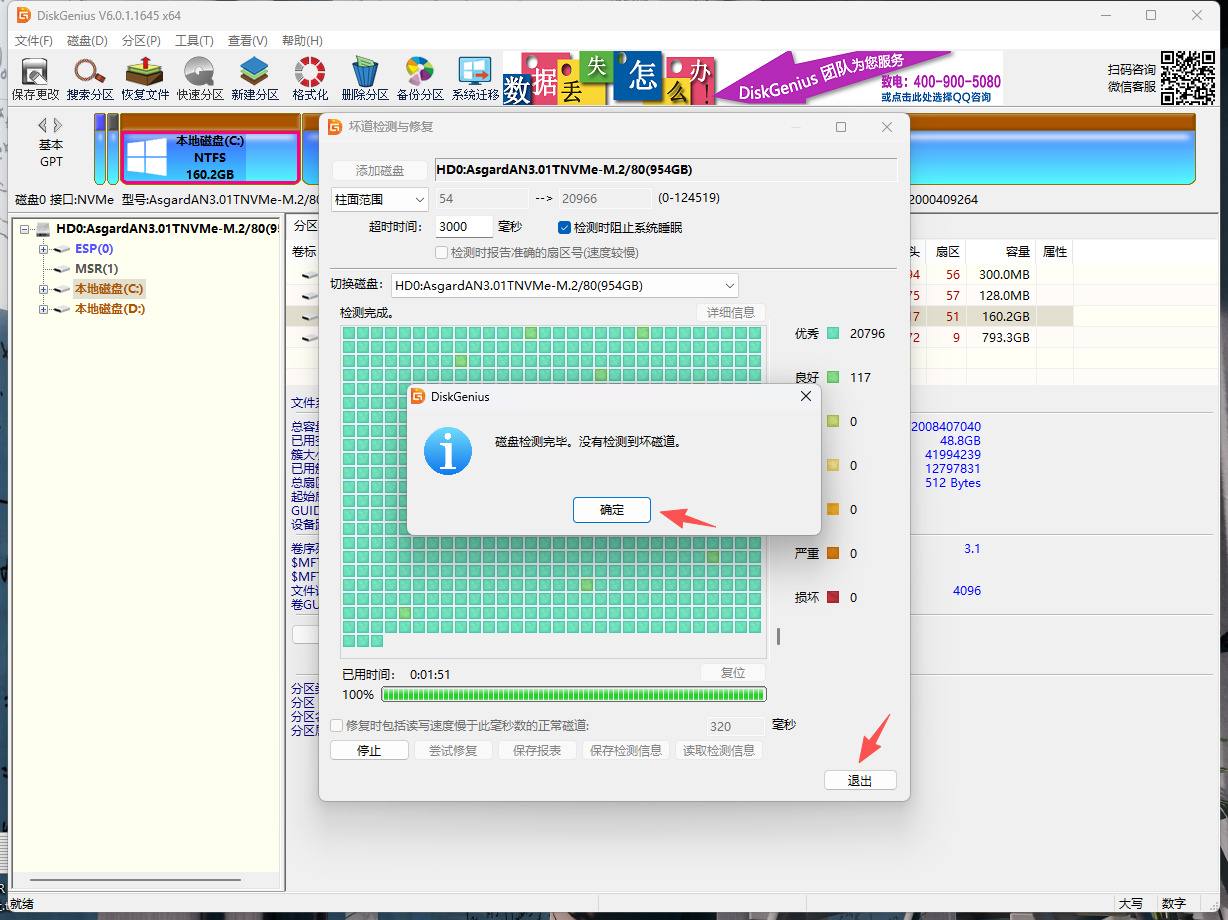Click the Attribute (属性) column header
1228x920 pixels.
pos(1055,252)
